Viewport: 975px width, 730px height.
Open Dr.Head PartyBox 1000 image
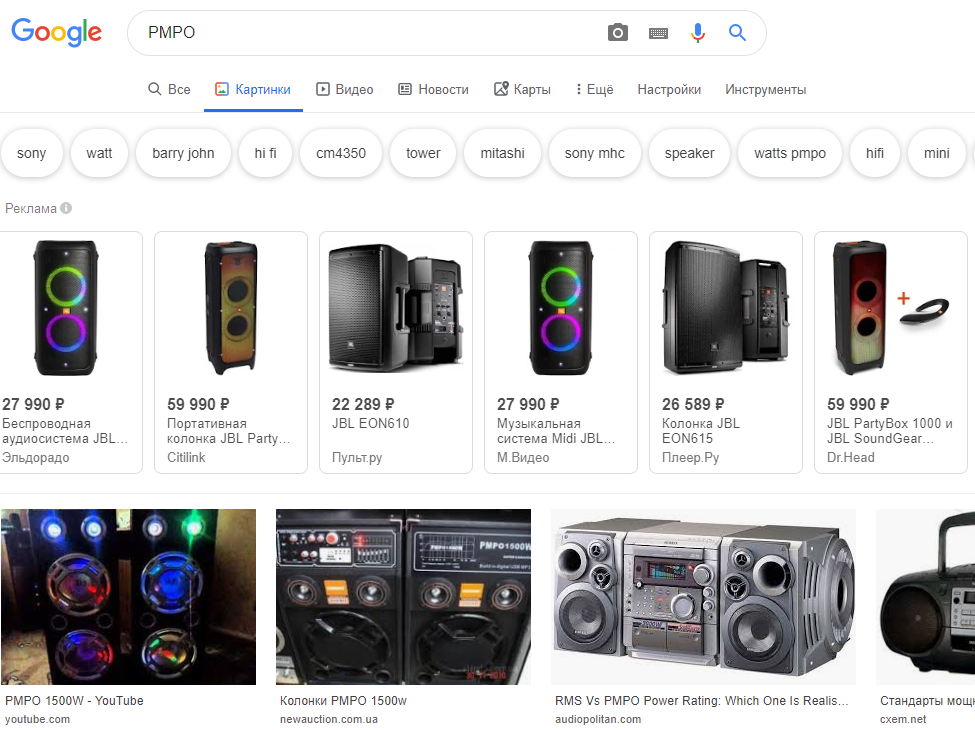[891, 308]
